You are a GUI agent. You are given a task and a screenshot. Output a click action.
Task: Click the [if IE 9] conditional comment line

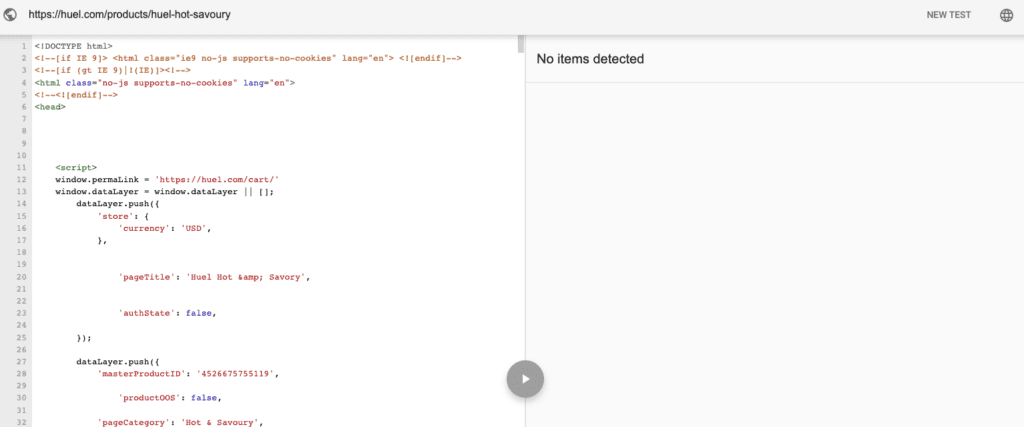pyautogui.click(x=248, y=59)
